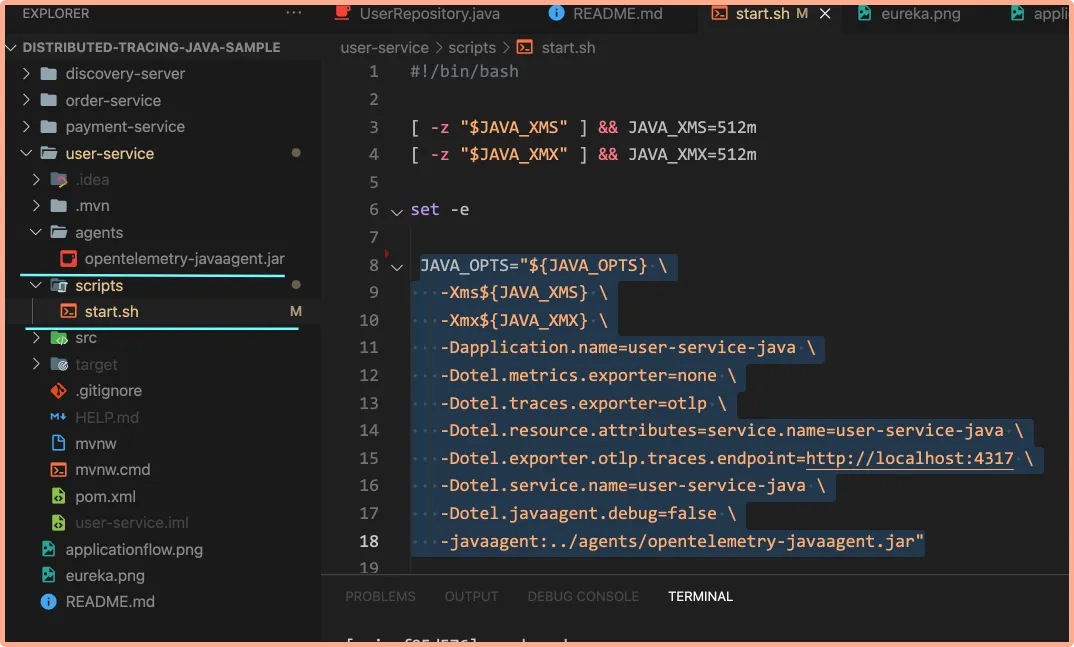This screenshot has height=647, width=1074.
Task: Switch to the eureka.png editor tab
Action: coord(910,14)
